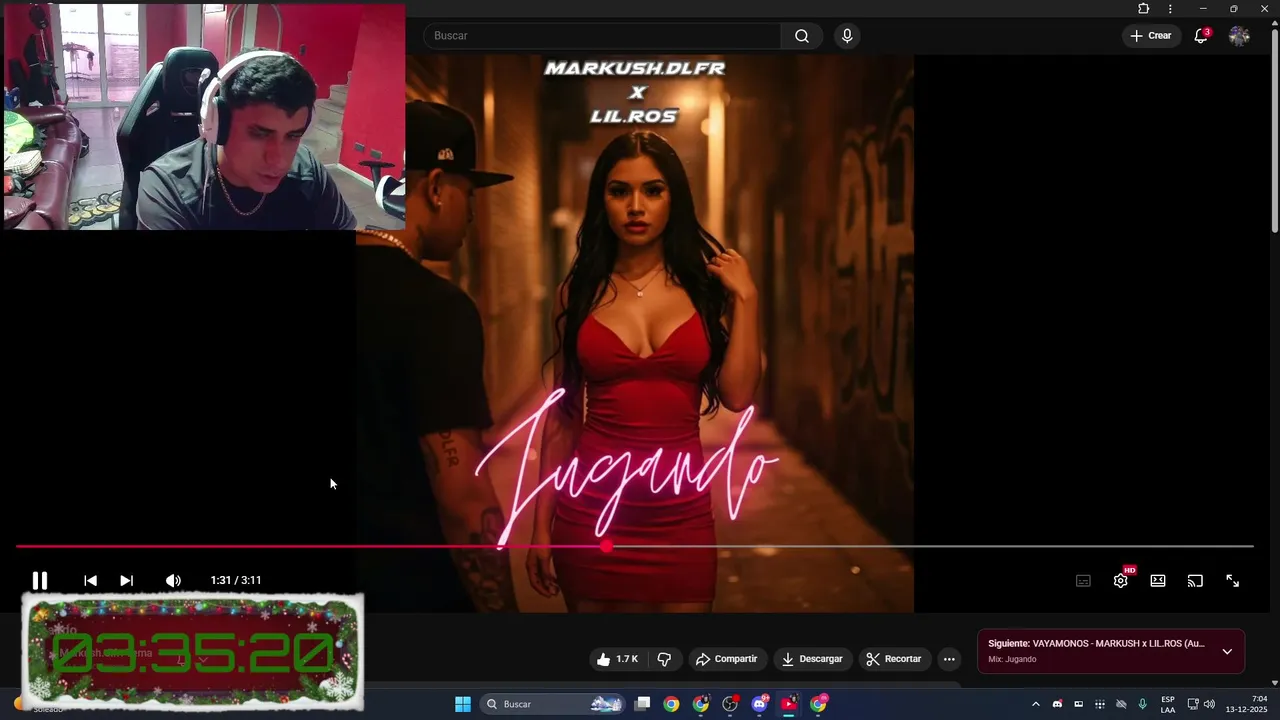1280x720 pixels.
Task: Like the video with 1.7 K likes
Action: point(618,659)
